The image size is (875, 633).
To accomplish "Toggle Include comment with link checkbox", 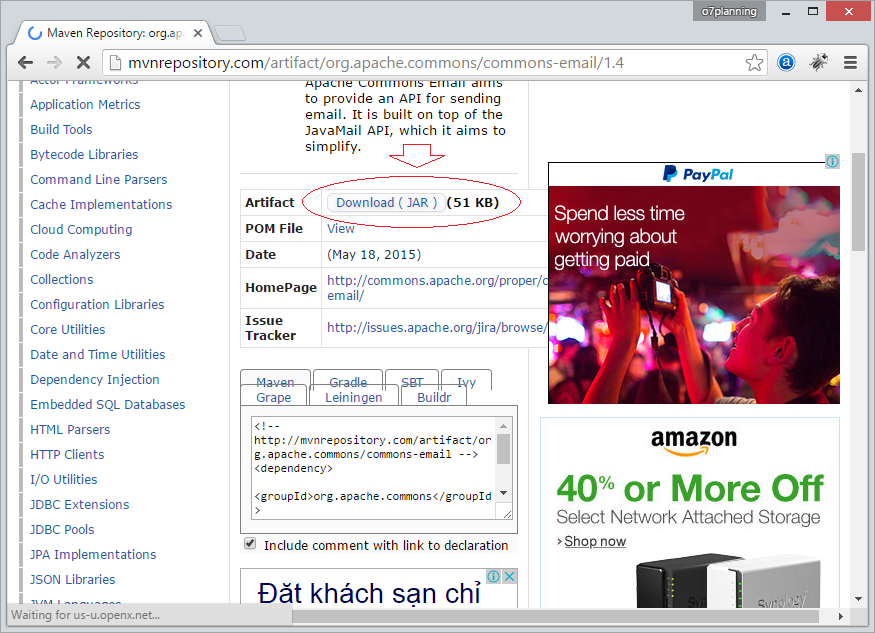I will [x=250, y=544].
